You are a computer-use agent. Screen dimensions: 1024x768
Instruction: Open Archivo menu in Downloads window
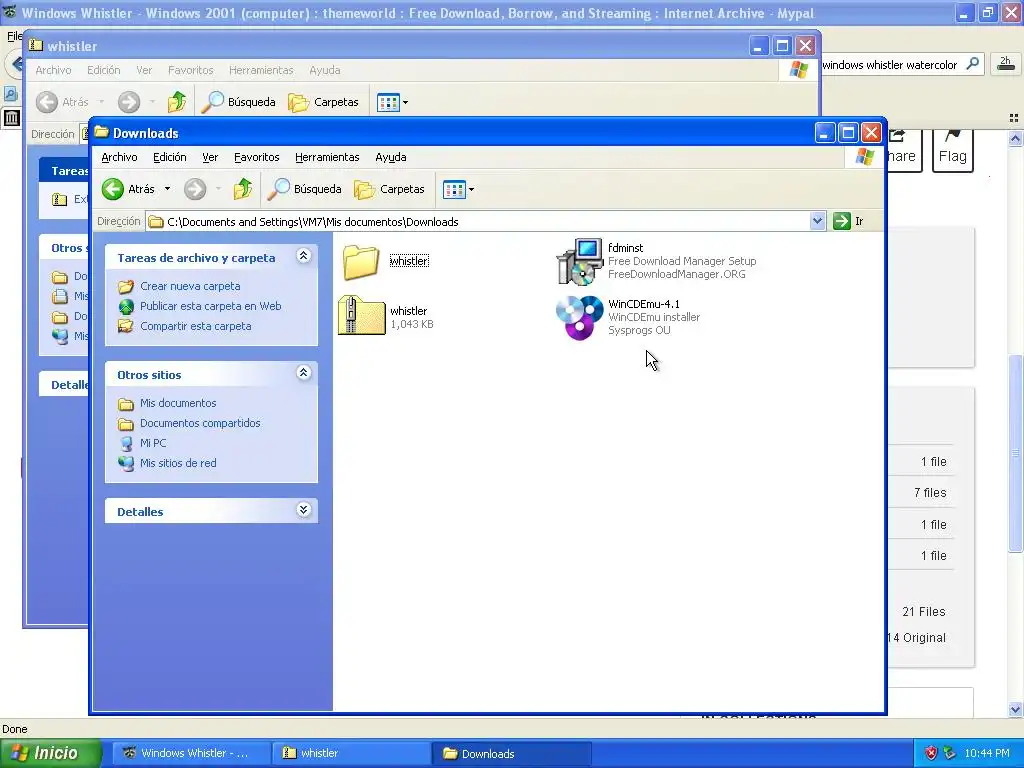click(119, 157)
